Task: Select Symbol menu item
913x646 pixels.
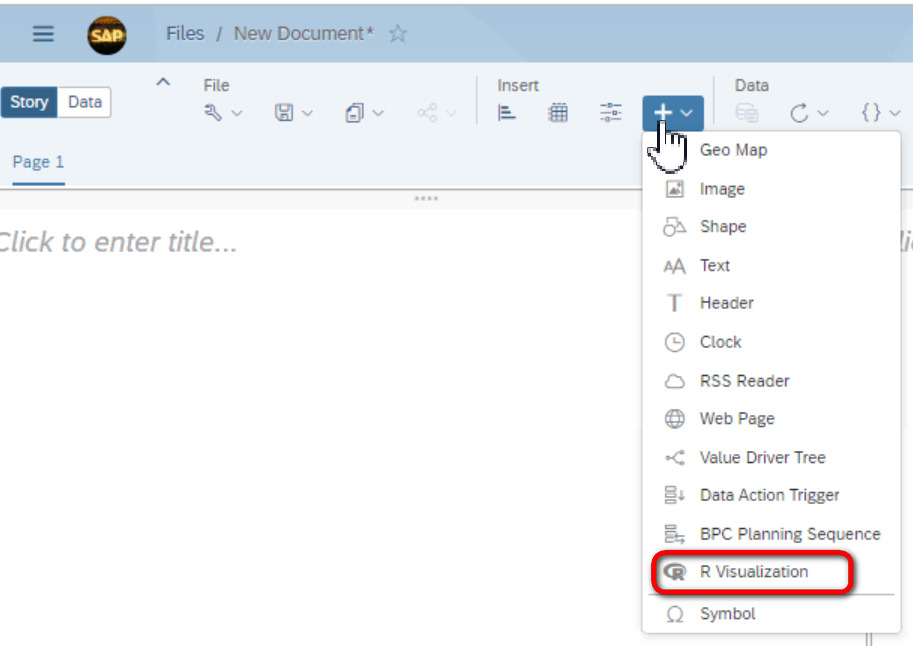Action: tap(772, 614)
